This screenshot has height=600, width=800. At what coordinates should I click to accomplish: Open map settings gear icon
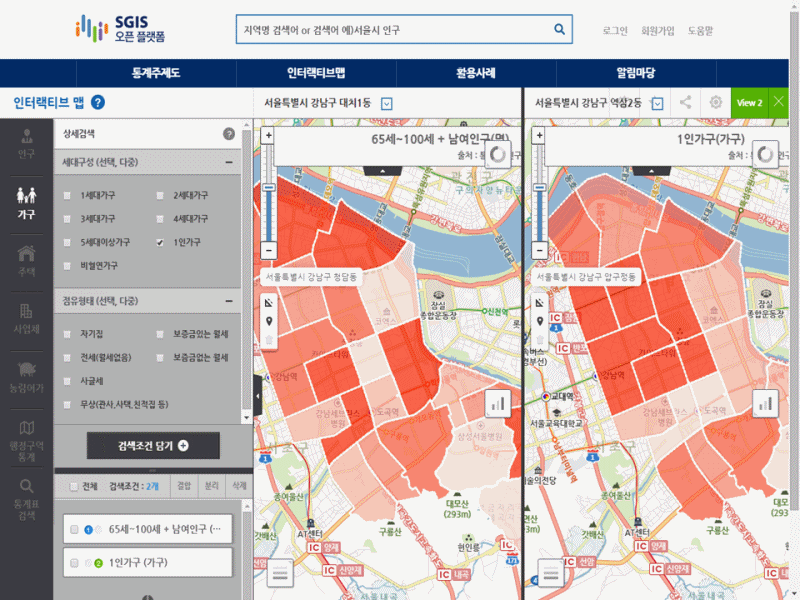(716, 102)
